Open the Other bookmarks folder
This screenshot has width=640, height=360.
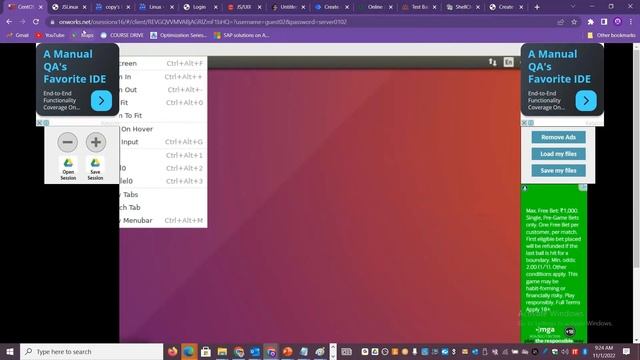[x=611, y=36]
